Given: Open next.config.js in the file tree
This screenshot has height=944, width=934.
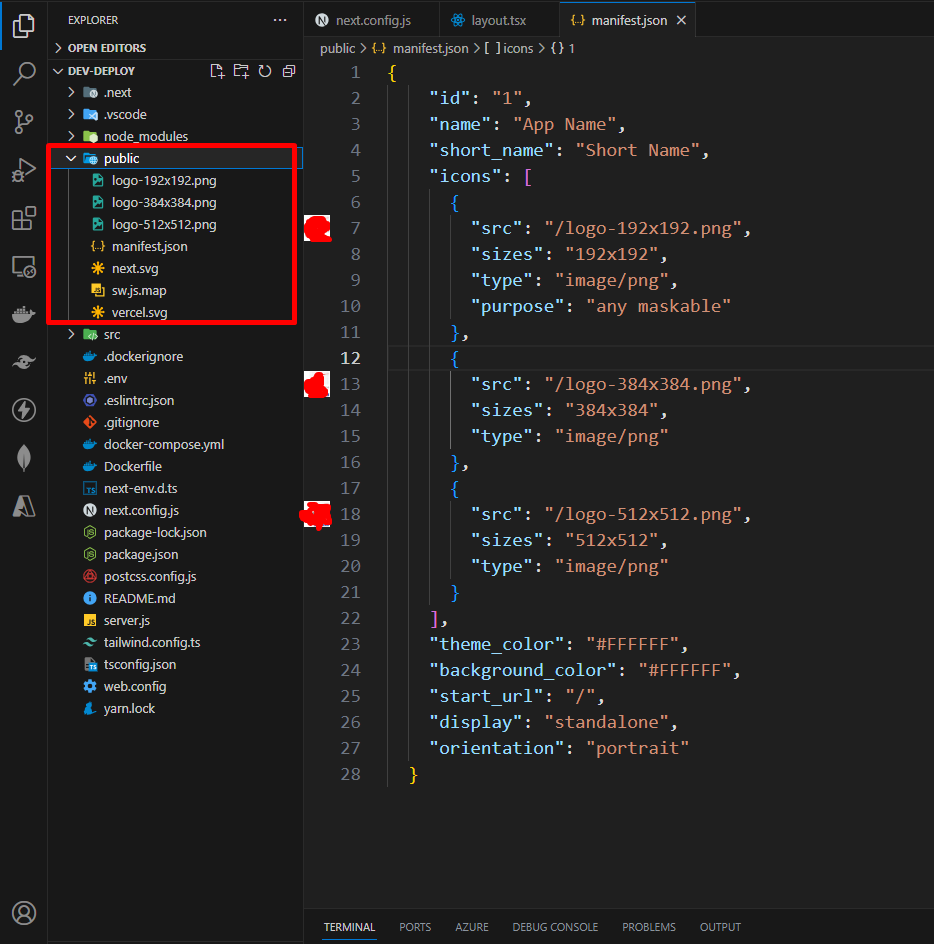Looking at the screenshot, I should pyautogui.click(x=175, y=511).
